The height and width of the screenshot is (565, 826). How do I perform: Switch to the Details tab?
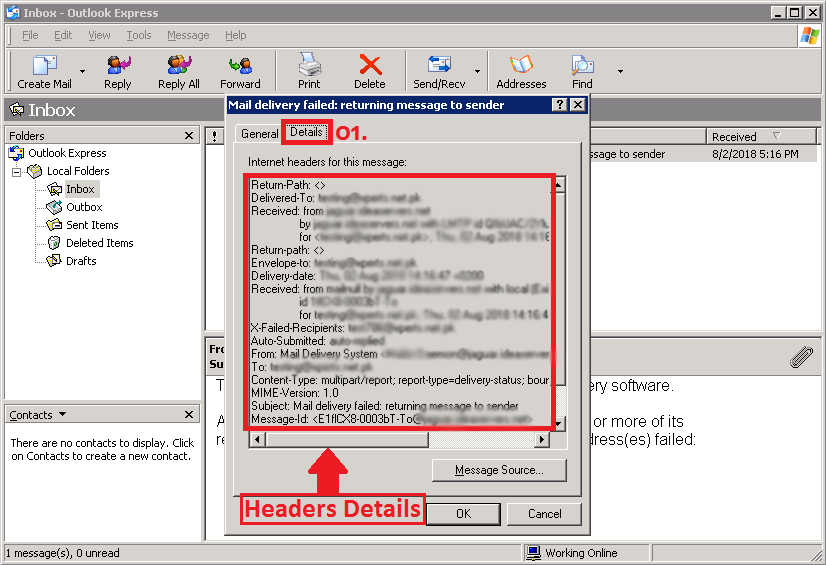tap(307, 132)
